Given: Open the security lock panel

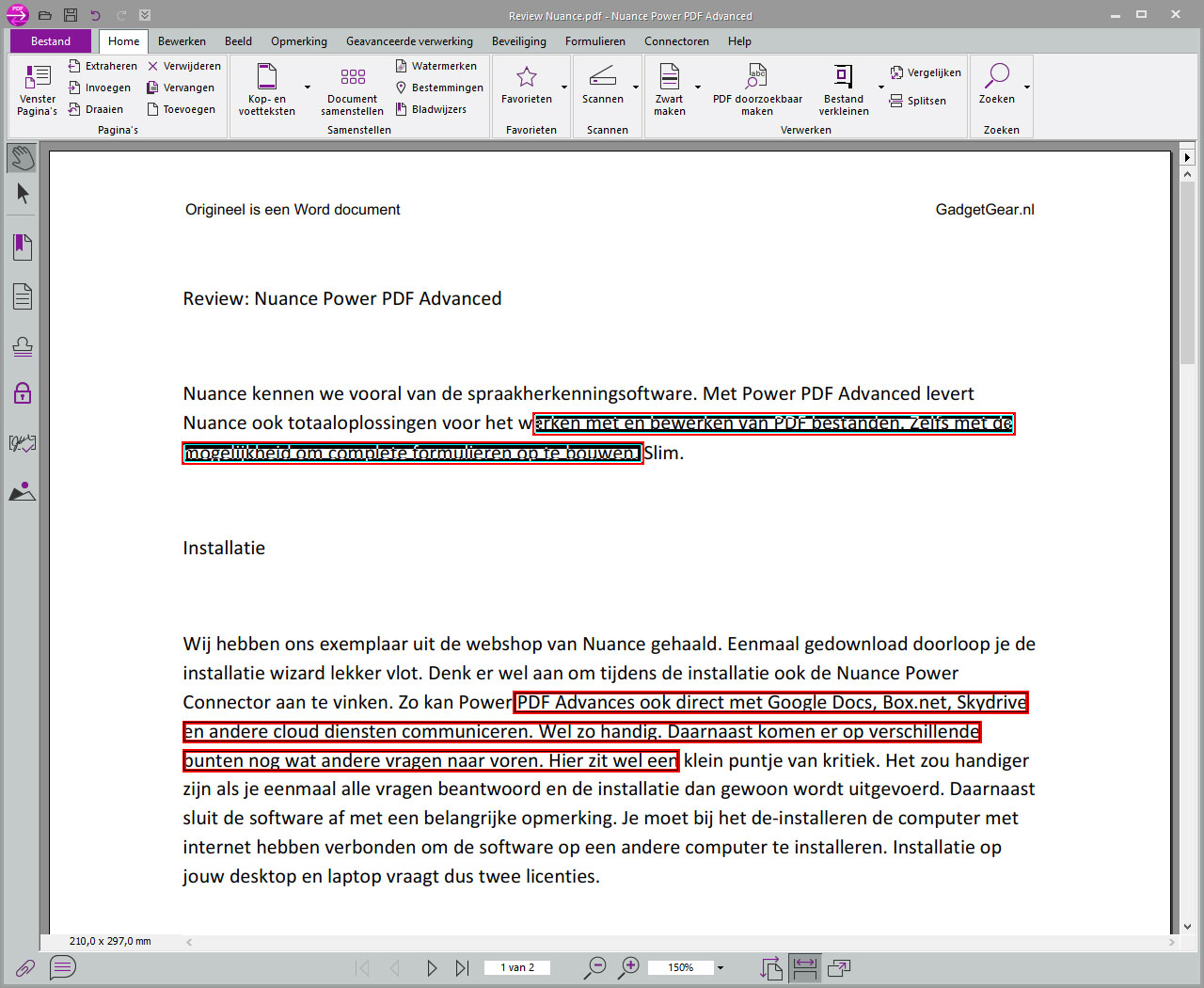Looking at the screenshot, I should 21,393.
